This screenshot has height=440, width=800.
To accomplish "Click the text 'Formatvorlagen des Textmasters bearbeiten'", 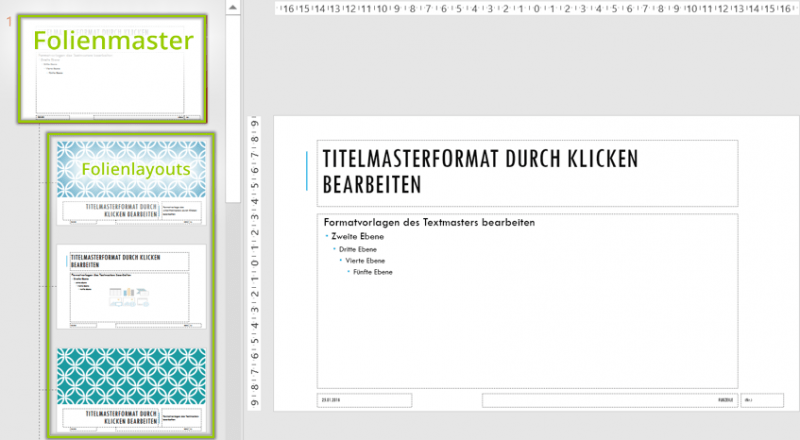I will click(x=429, y=223).
